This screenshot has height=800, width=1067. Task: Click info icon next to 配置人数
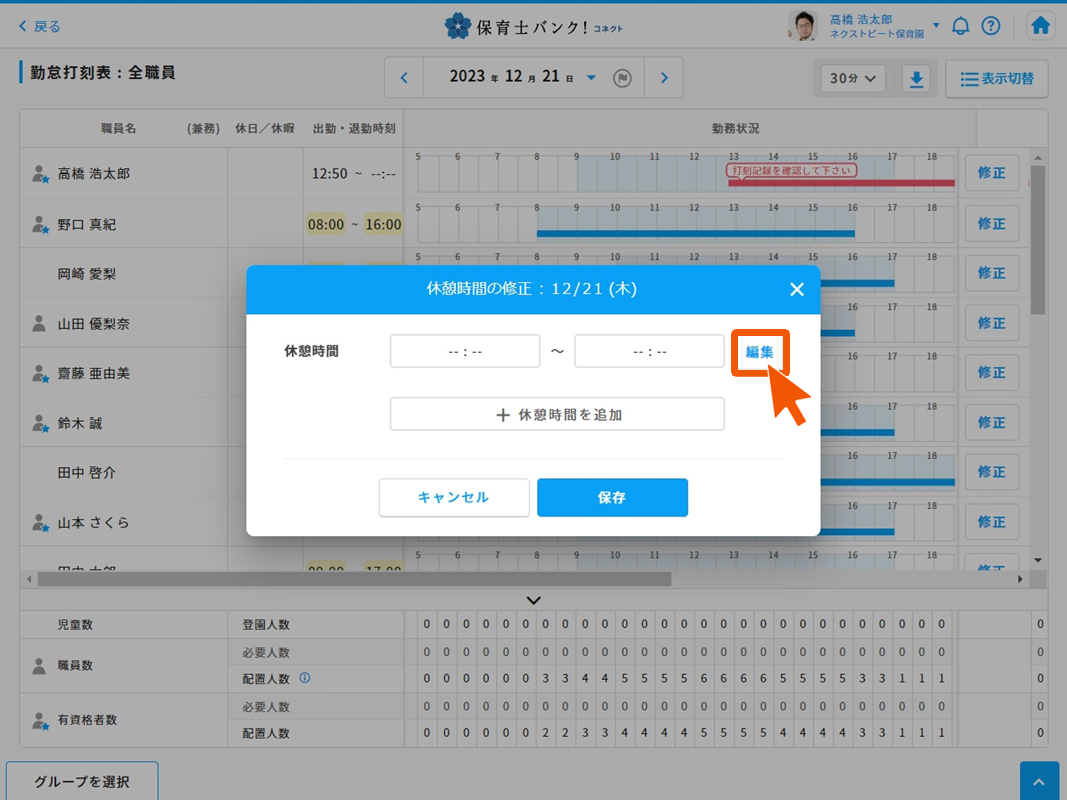click(x=305, y=678)
